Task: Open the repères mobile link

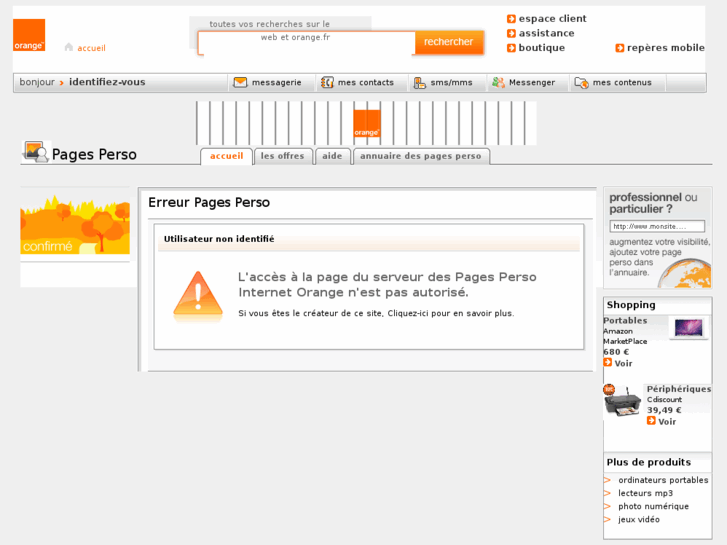Action: pos(665,48)
